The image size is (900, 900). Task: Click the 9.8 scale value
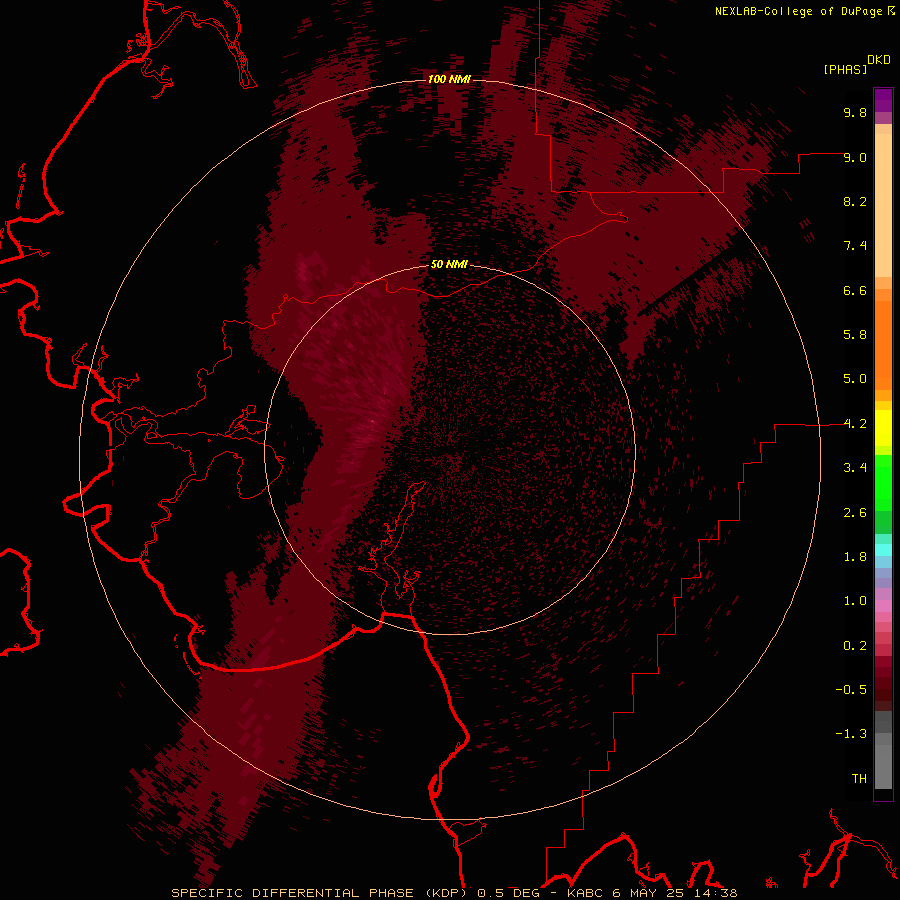[855, 113]
